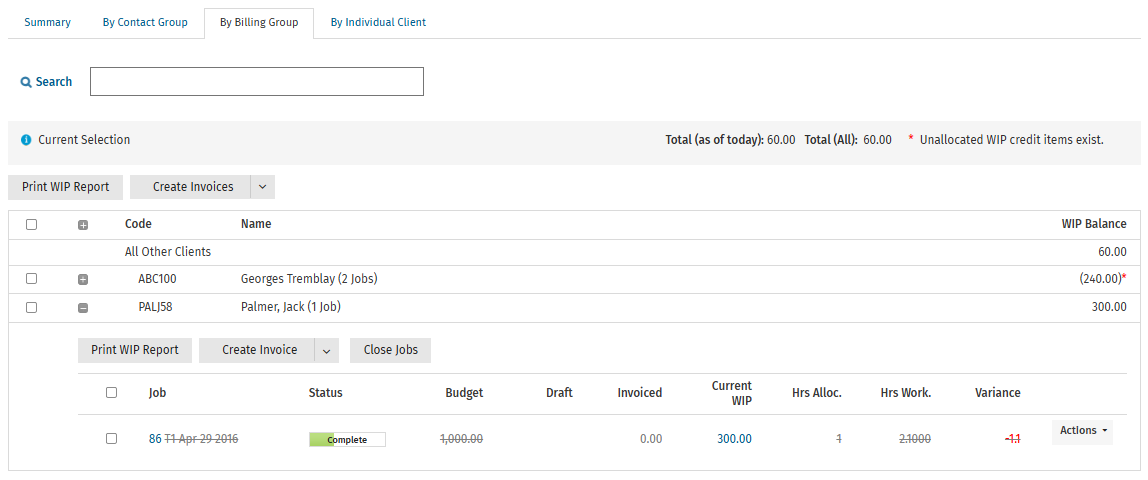Click the Current Selection info icon

pos(26,140)
